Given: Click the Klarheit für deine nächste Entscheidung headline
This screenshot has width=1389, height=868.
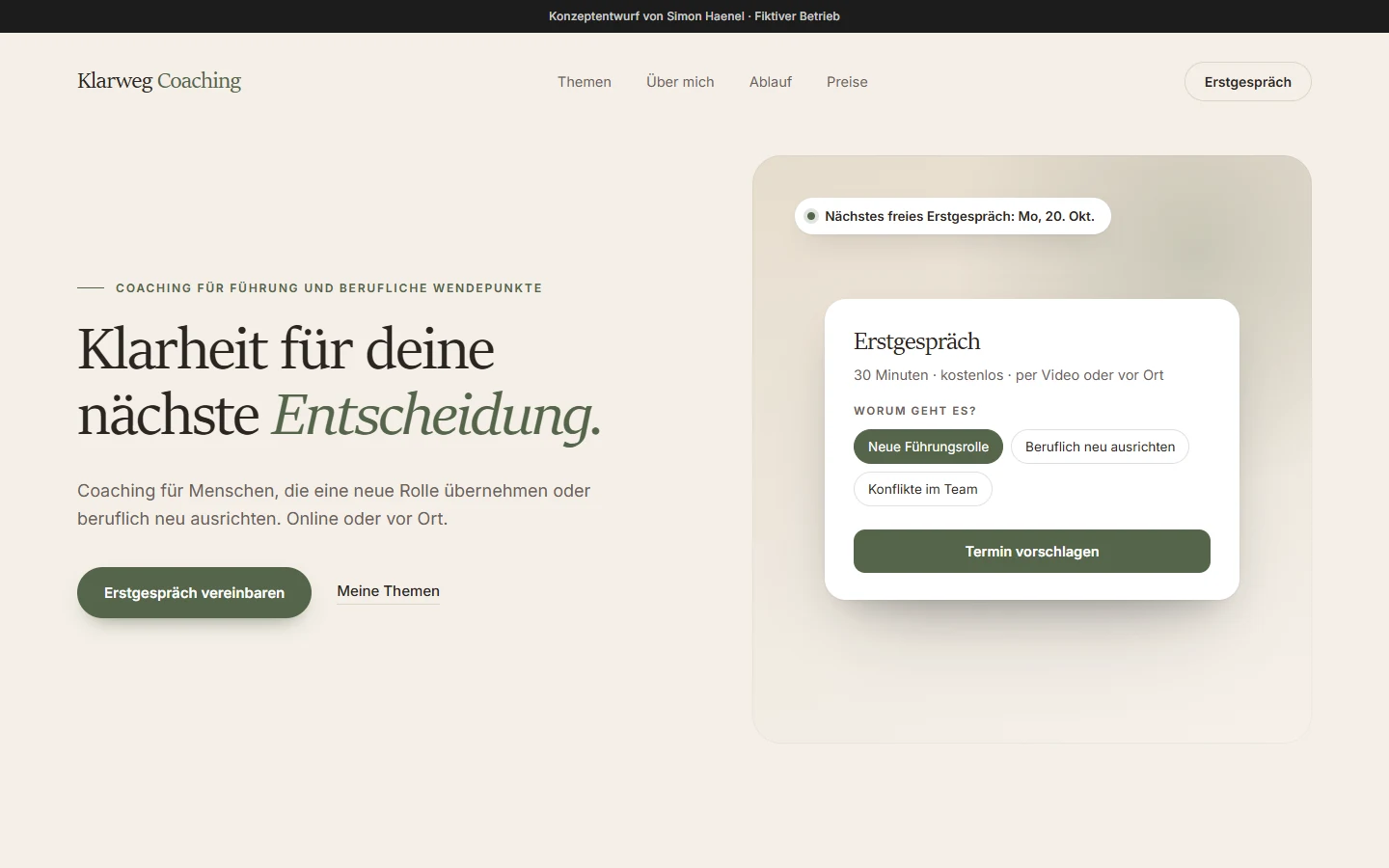Looking at the screenshot, I should tap(340, 382).
